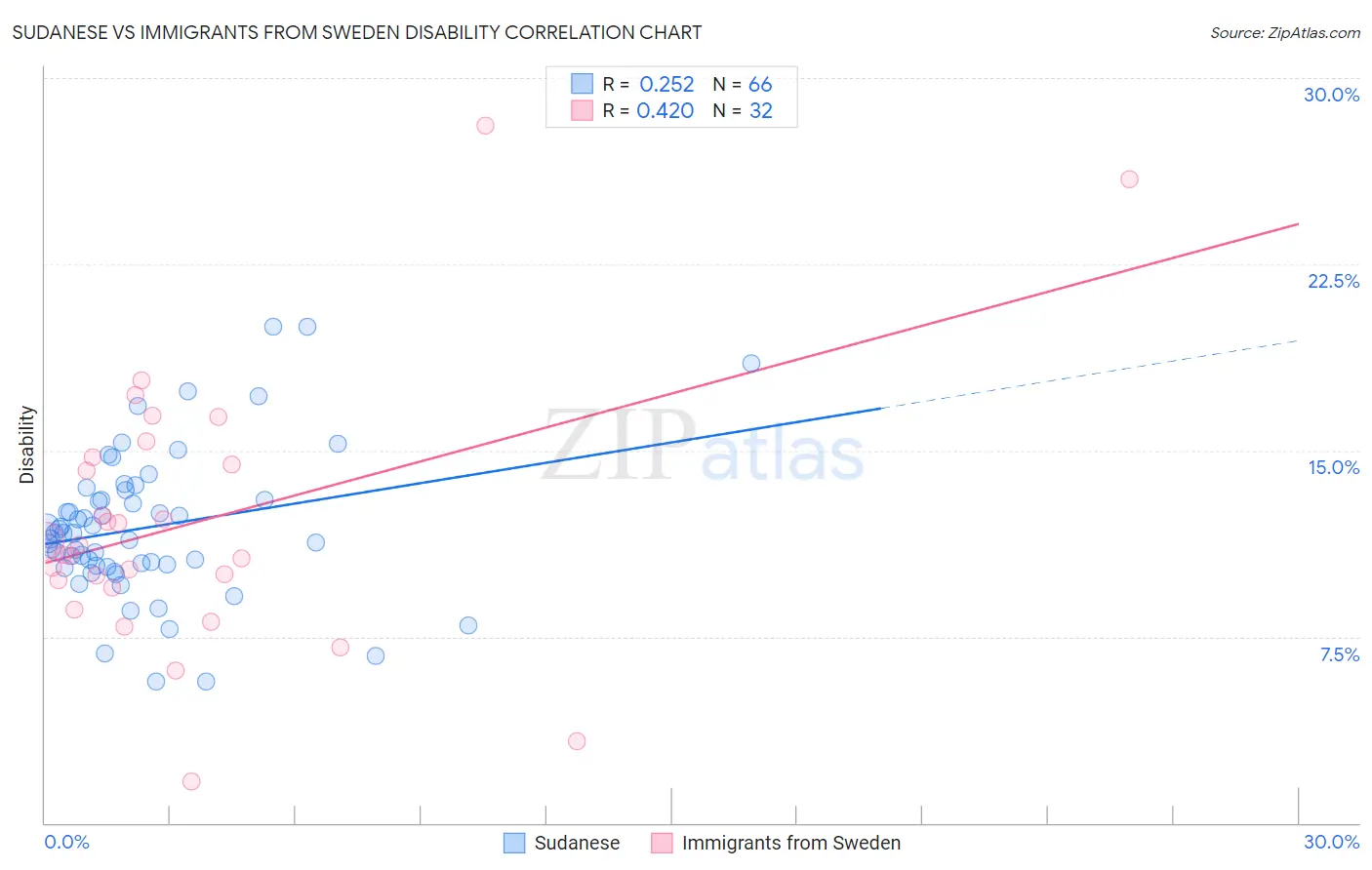Click the Disability y-axis title
Viewport: 1372px width, 870px height.
coord(27,445)
